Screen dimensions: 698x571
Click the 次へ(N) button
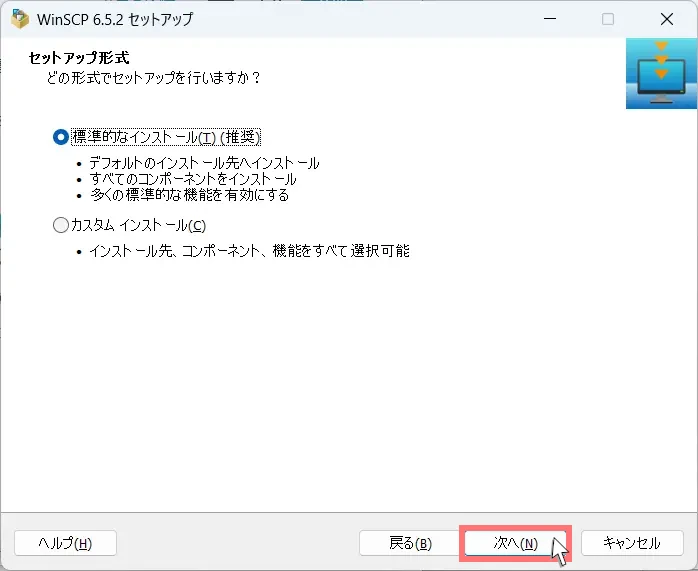click(515, 543)
